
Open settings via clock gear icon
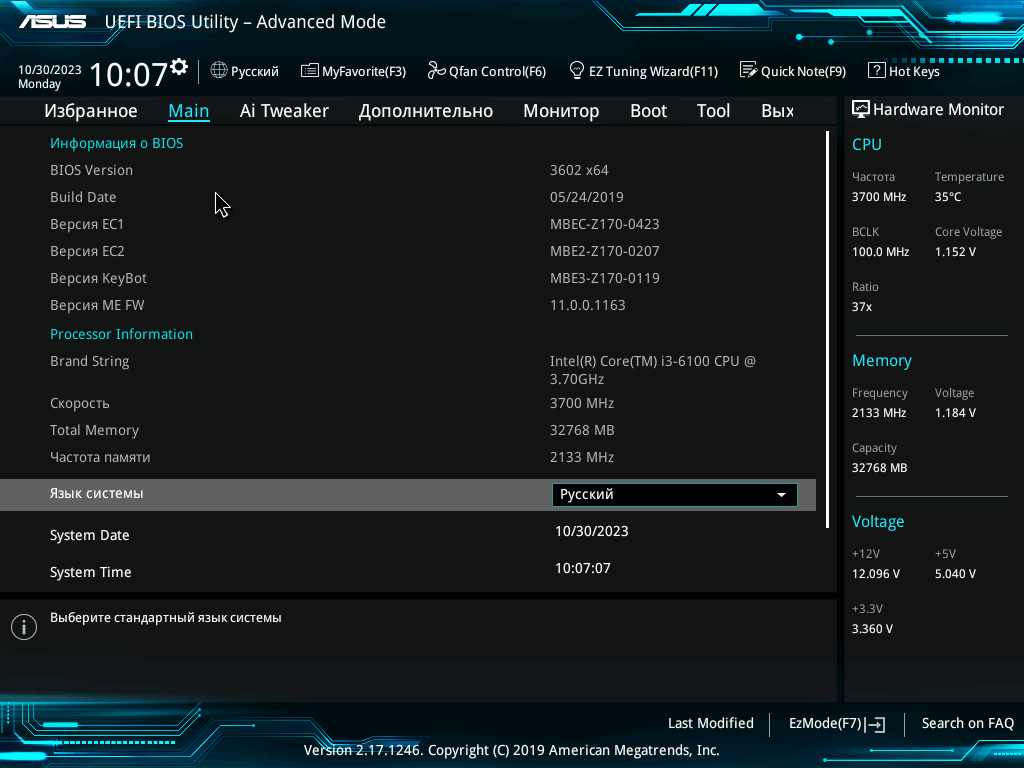pyautogui.click(x=179, y=67)
